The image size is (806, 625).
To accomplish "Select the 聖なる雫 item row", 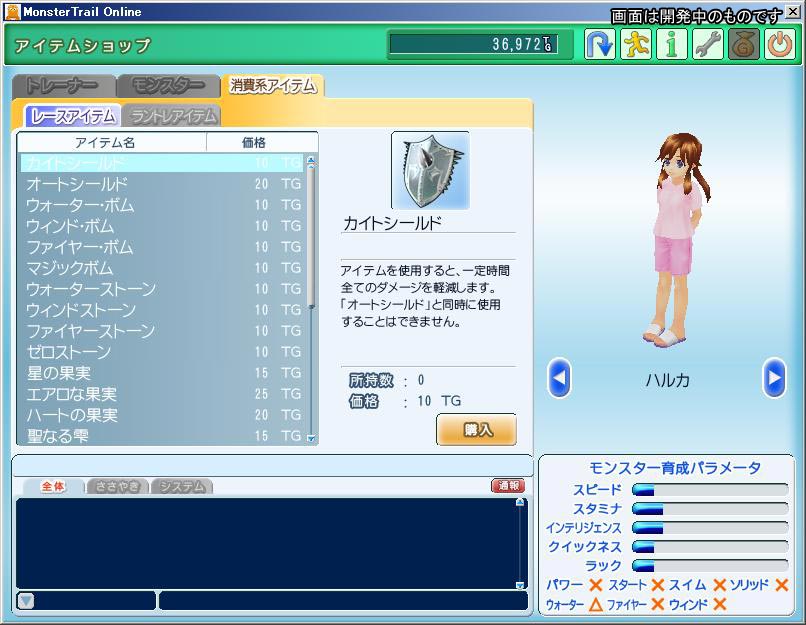I will (163, 436).
